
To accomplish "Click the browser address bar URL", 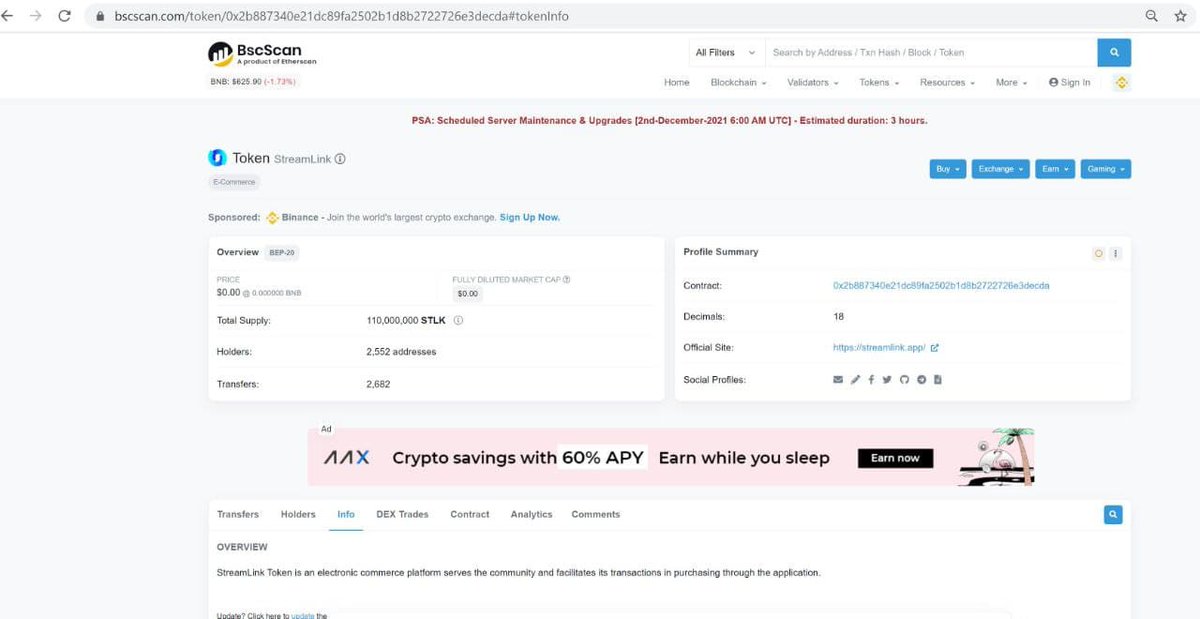I will pos(342,17).
